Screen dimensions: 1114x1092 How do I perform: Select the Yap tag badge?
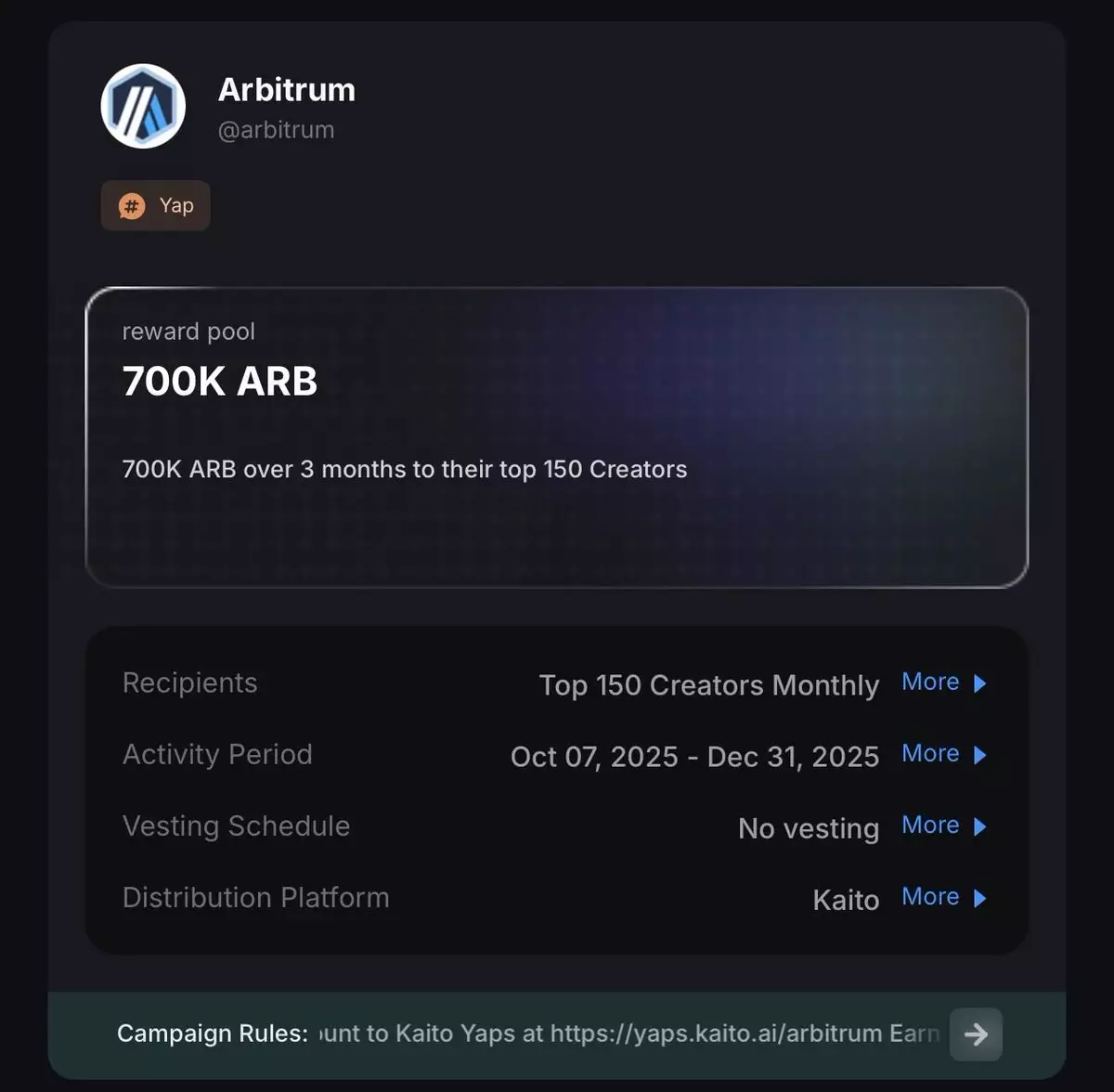[155, 205]
